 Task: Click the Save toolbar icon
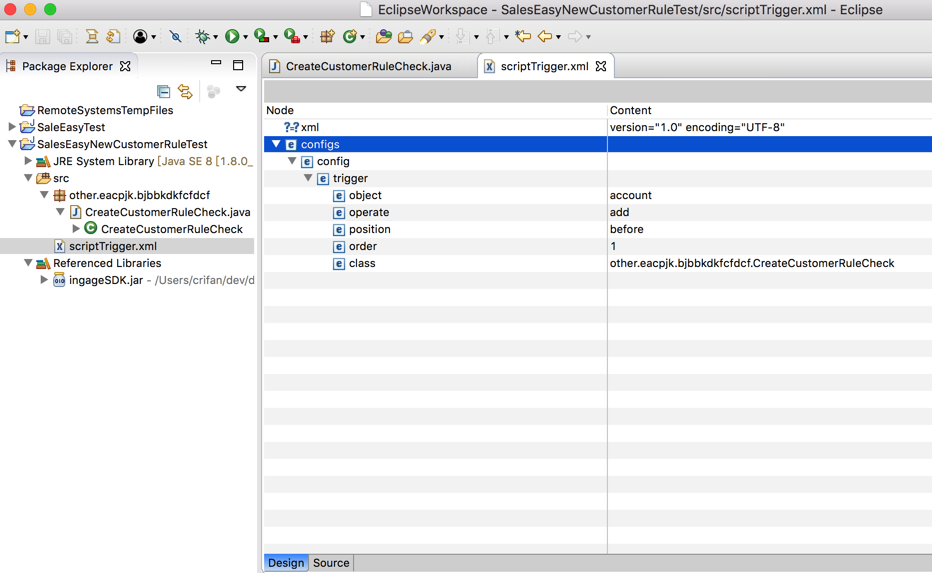click(x=42, y=37)
